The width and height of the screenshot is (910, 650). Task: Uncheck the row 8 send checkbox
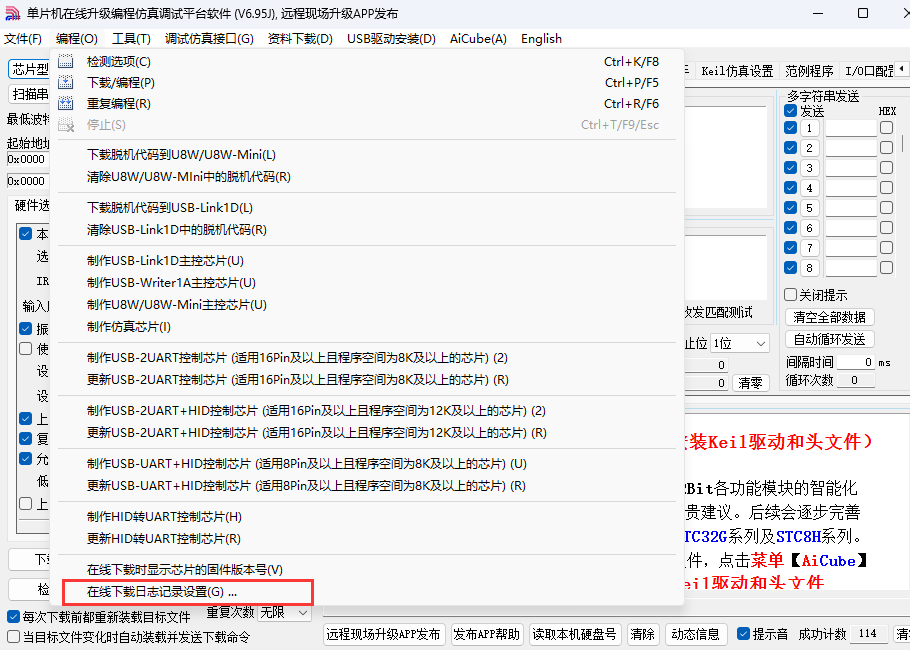pyautogui.click(x=790, y=268)
